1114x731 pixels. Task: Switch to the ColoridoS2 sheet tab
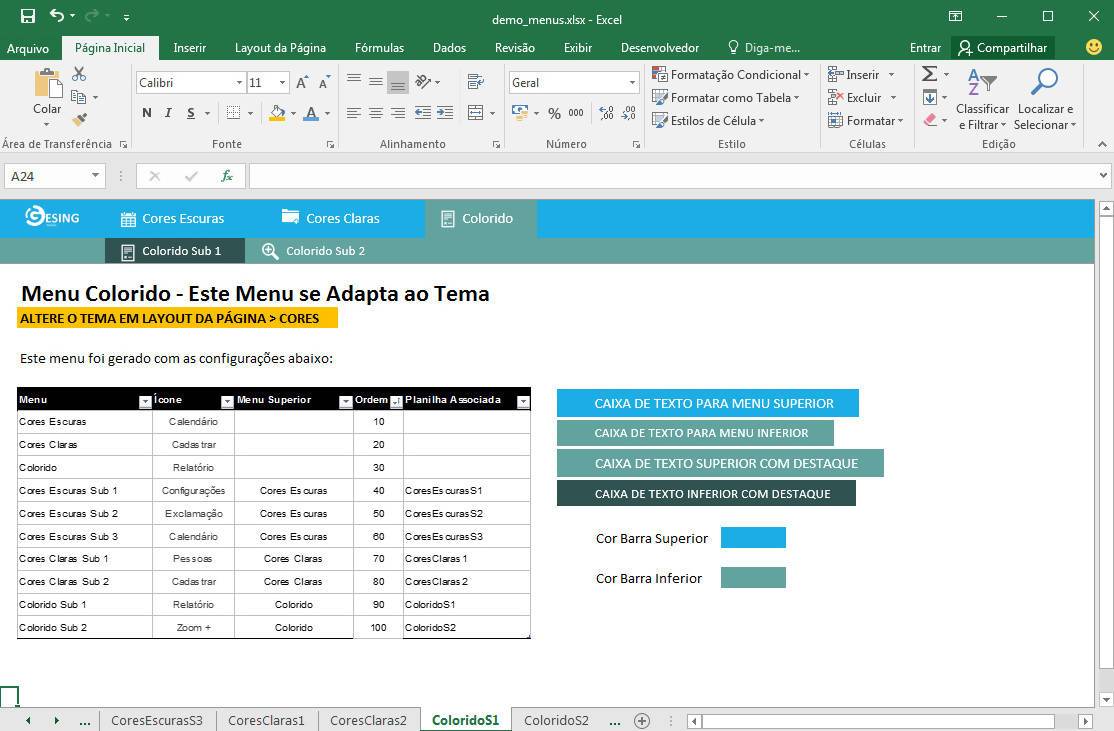[556, 720]
